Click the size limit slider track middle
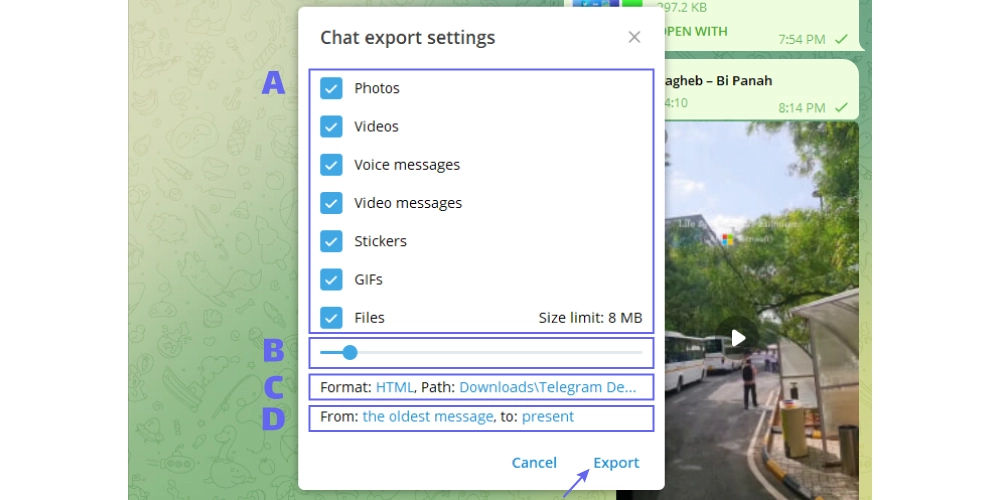Viewport: 1000px width, 500px height. [481, 352]
